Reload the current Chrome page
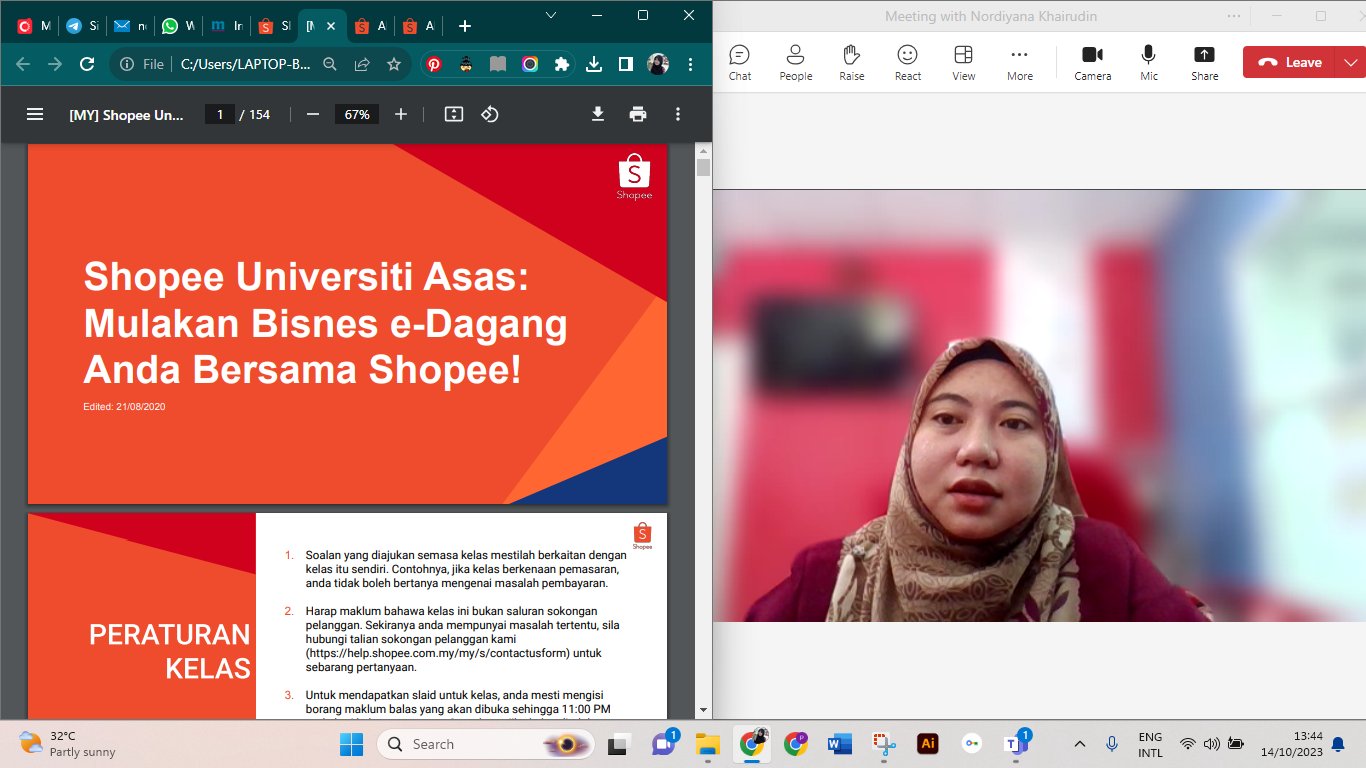 point(87,64)
